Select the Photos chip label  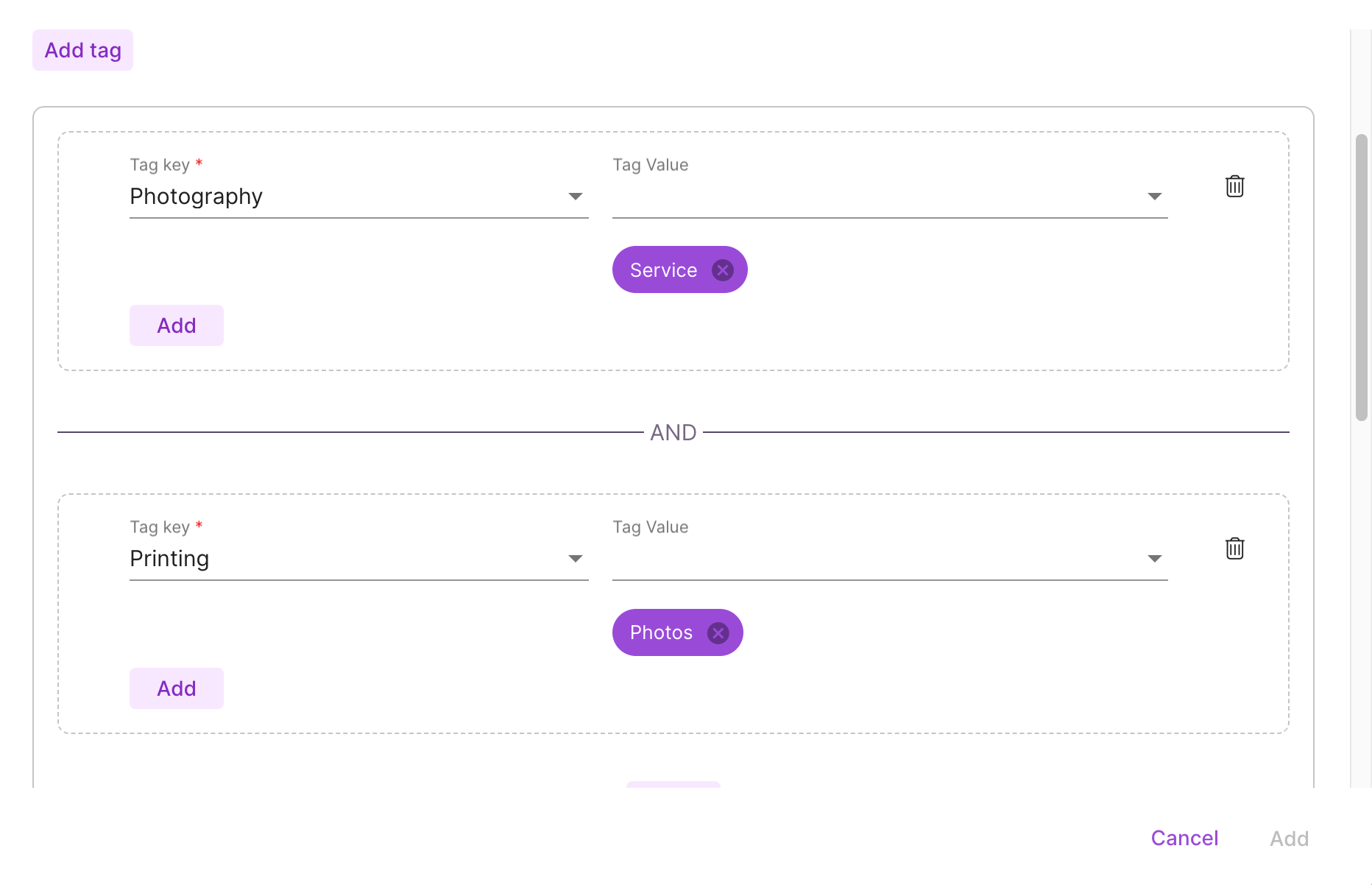pyautogui.click(x=661, y=632)
